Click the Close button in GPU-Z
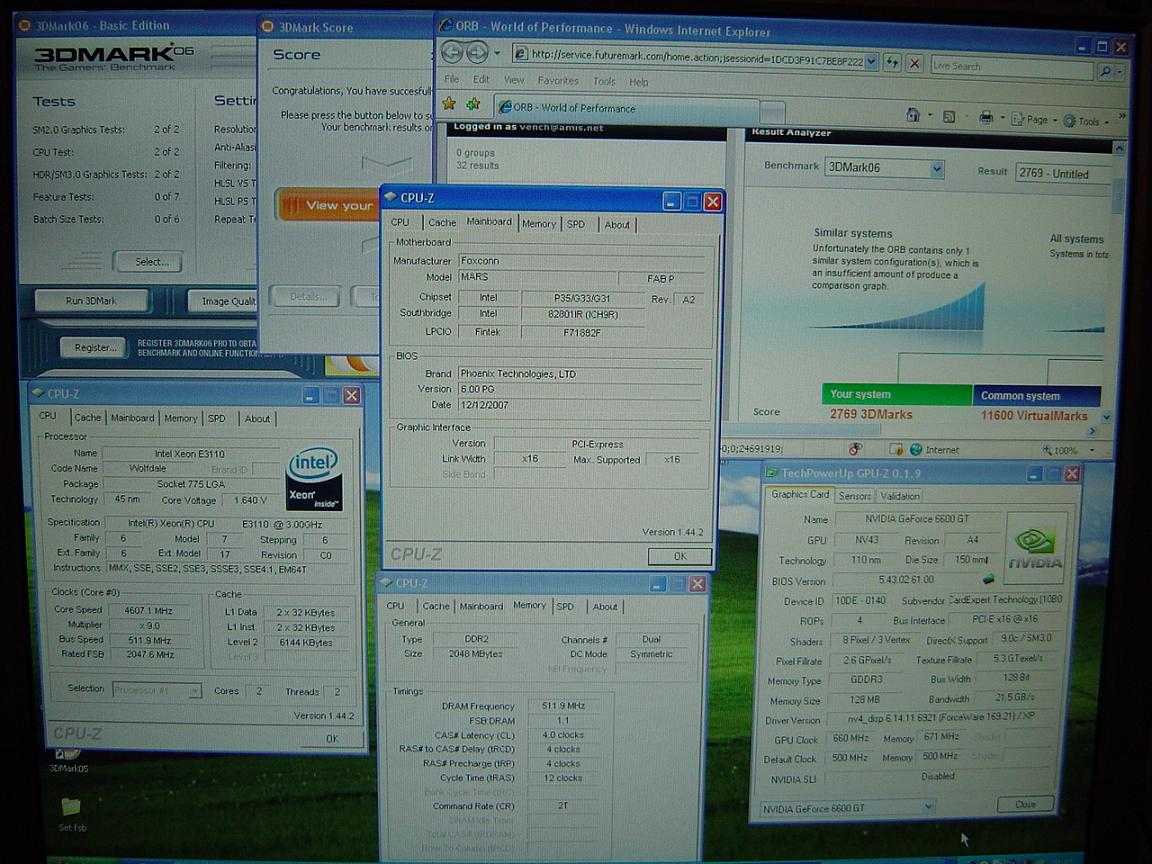The image size is (1152, 864). pyautogui.click(x=1025, y=804)
